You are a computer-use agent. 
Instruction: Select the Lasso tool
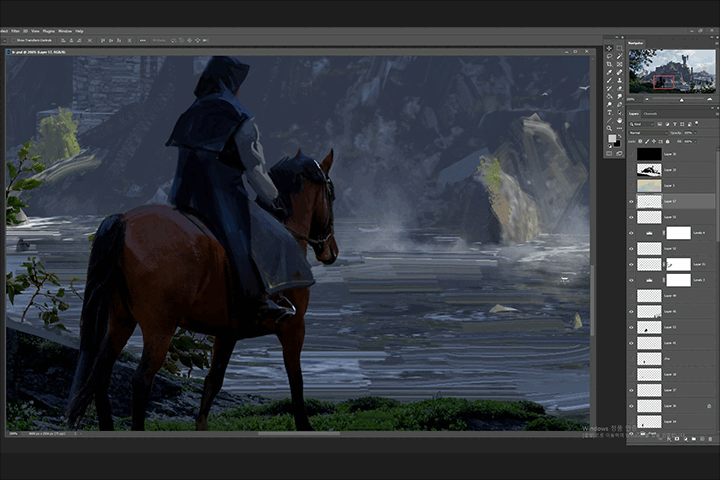(609, 56)
